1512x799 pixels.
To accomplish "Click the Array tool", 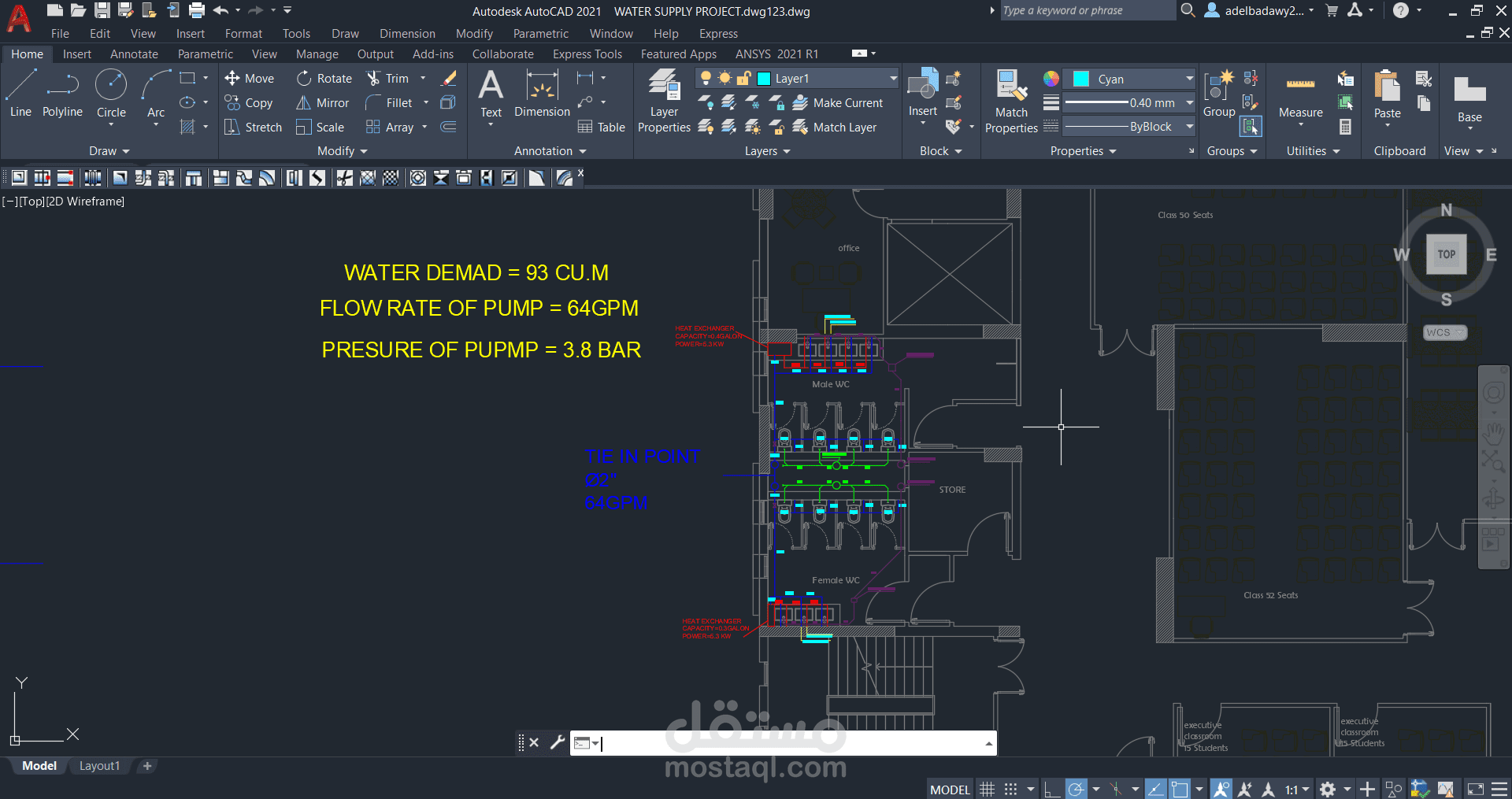I will [390, 127].
